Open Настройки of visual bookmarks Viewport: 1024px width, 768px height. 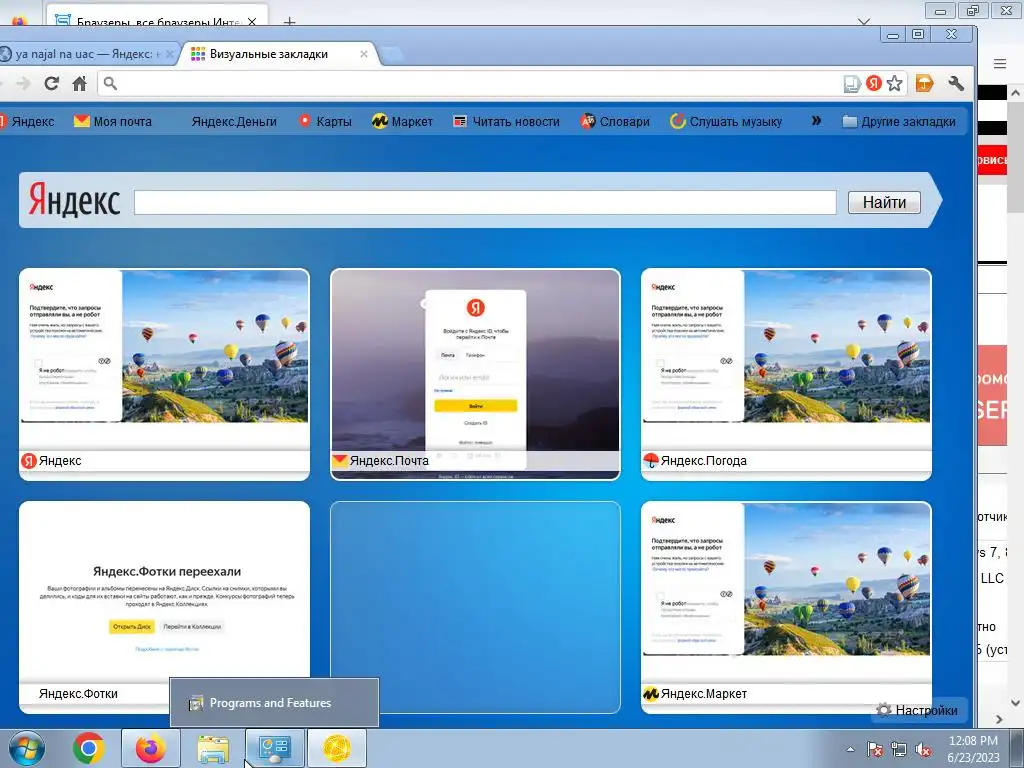pyautogui.click(x=918, y=711)
